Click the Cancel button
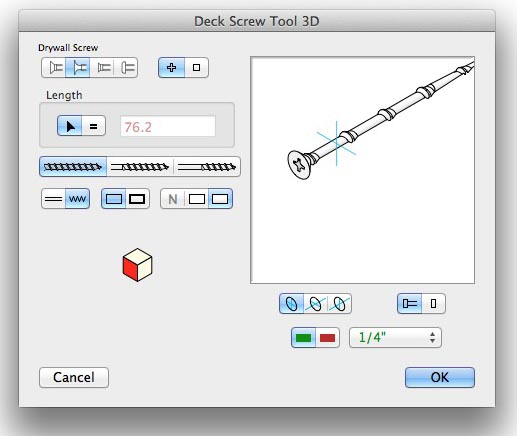 (74, 377)
